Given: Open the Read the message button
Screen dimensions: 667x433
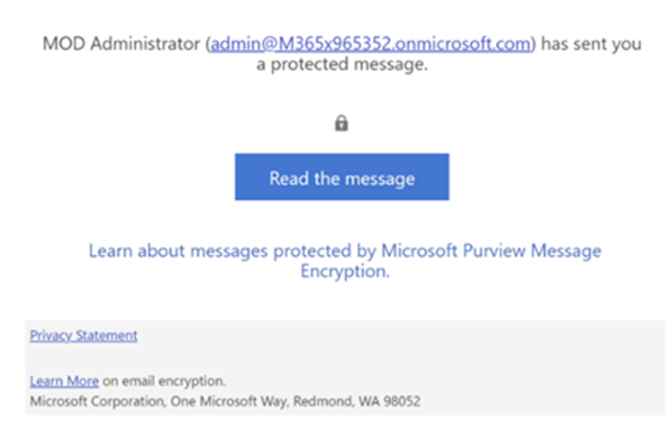Looking at the screenshot, I should 342,177.
